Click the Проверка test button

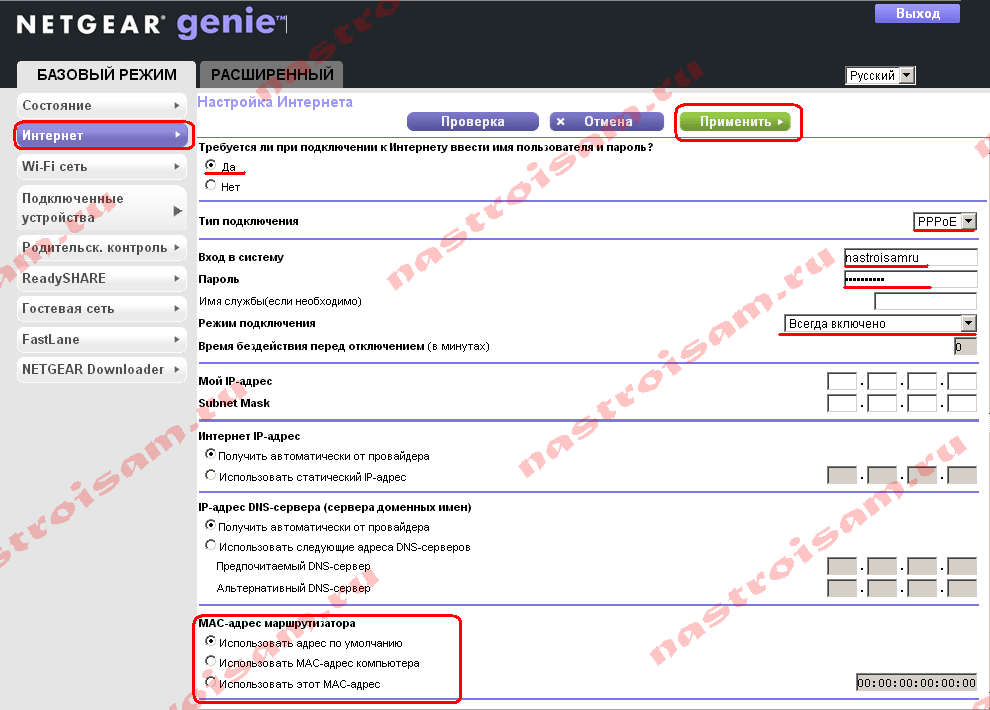coord(472,121)
